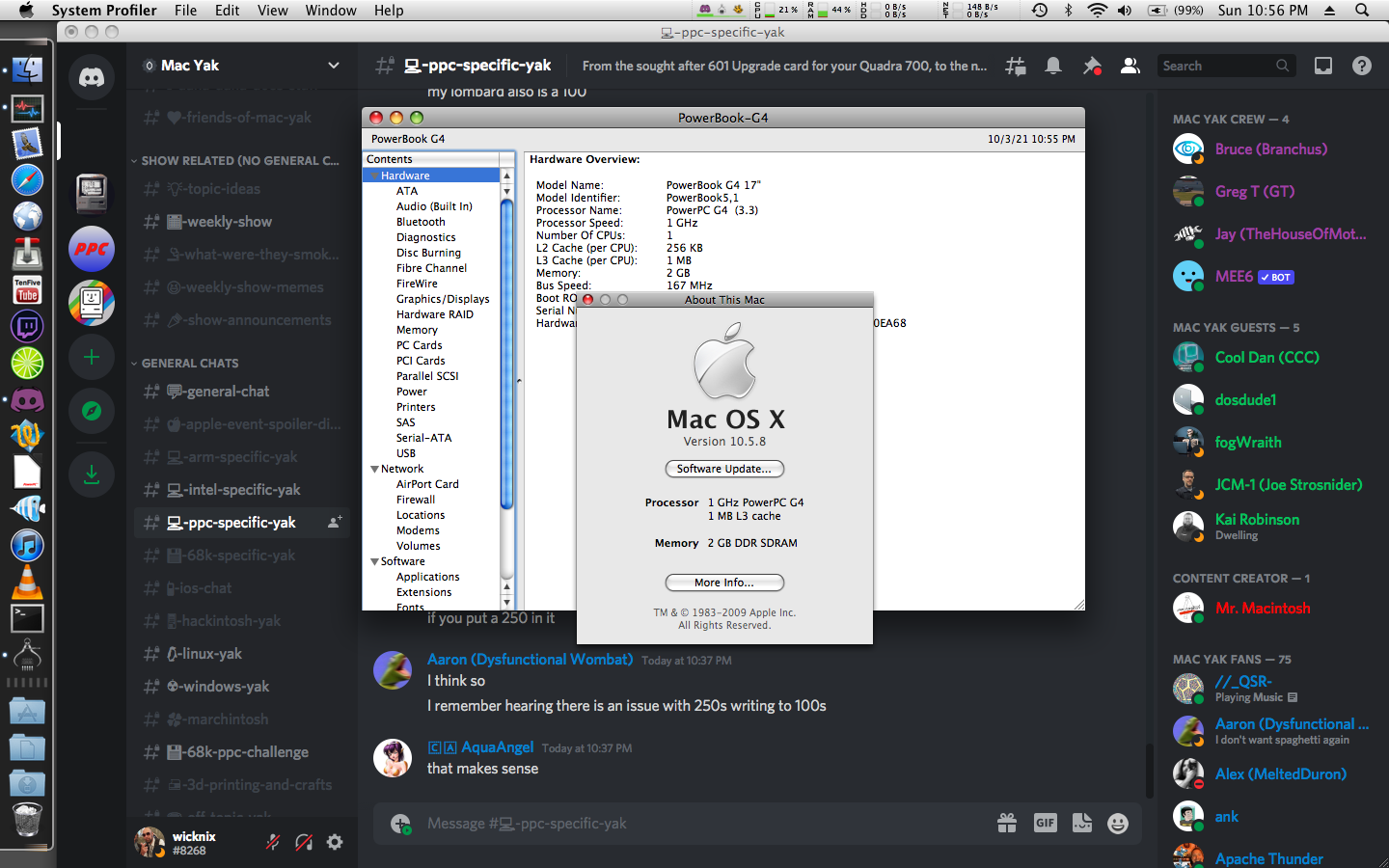The image size is (1389, 868).
Task: Open the View menu
Action: pyautogui.click(x=272, y=10)
